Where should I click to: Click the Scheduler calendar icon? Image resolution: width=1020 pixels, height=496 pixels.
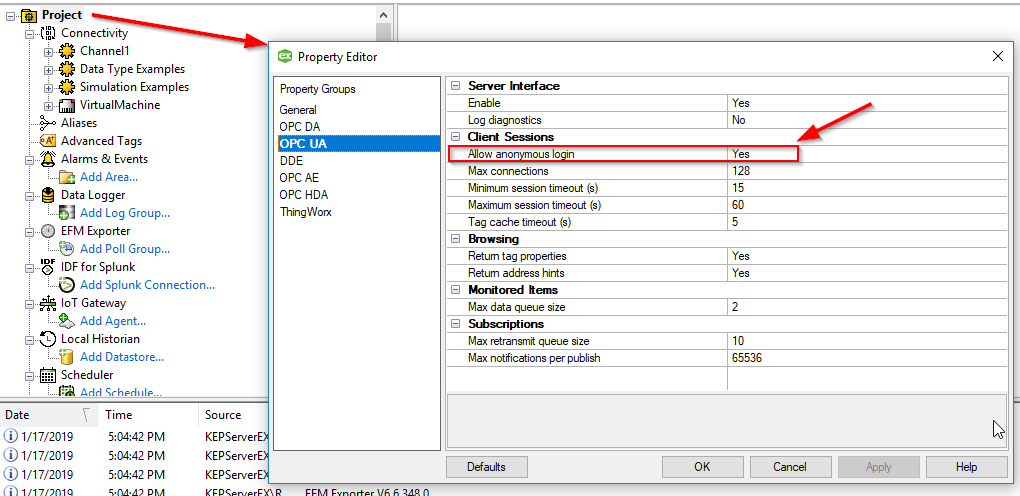[48, 375]
